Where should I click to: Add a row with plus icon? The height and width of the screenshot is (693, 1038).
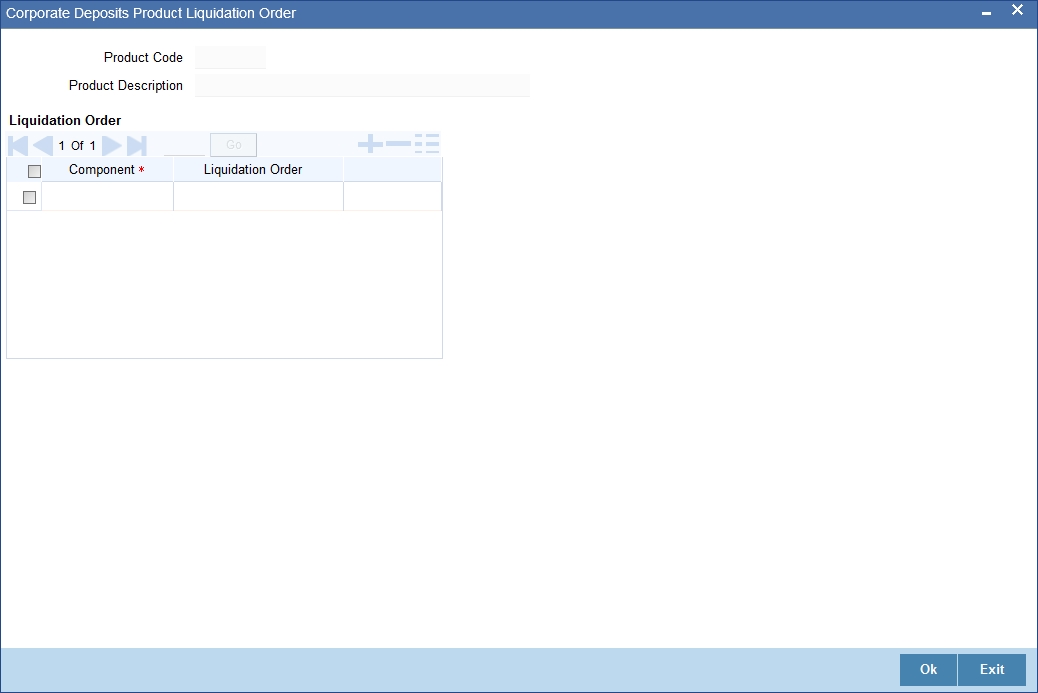click(370, 144)
